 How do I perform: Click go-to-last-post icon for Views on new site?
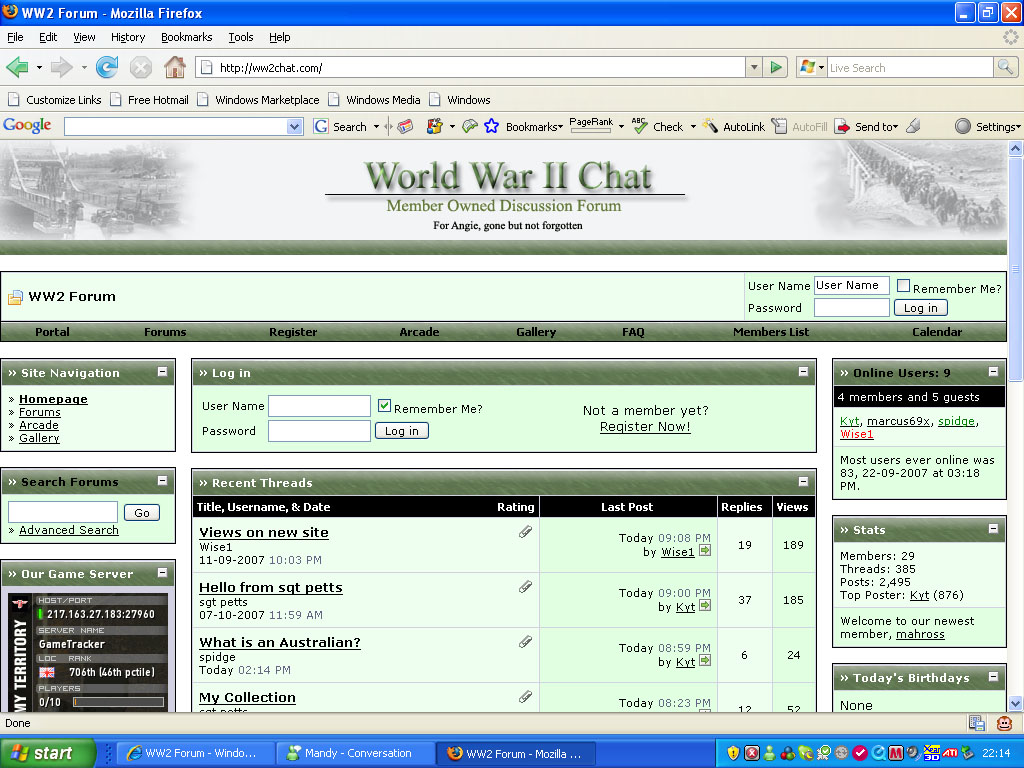705,551
